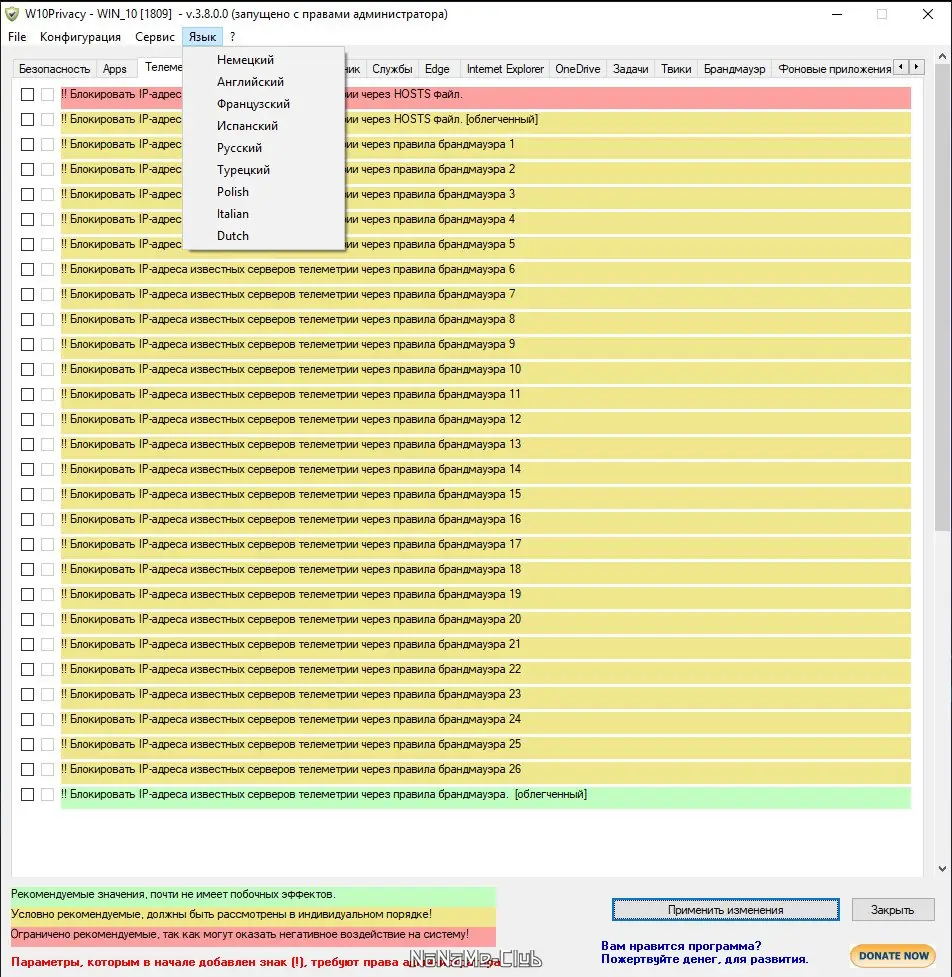Image resolution: width=952 pixels, height=977 pixels.
Task: Check the red HOSTS файл row's first checkbox
Action: (27, 95)
